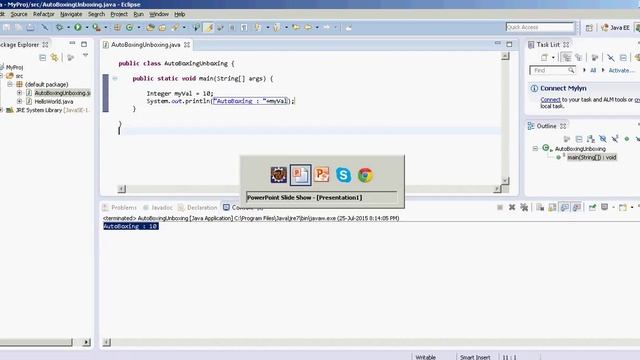The height and width of the screenshot is (360, 640).
Task: Select HelloWorld.java in Package Explorer
Action: 53,101
